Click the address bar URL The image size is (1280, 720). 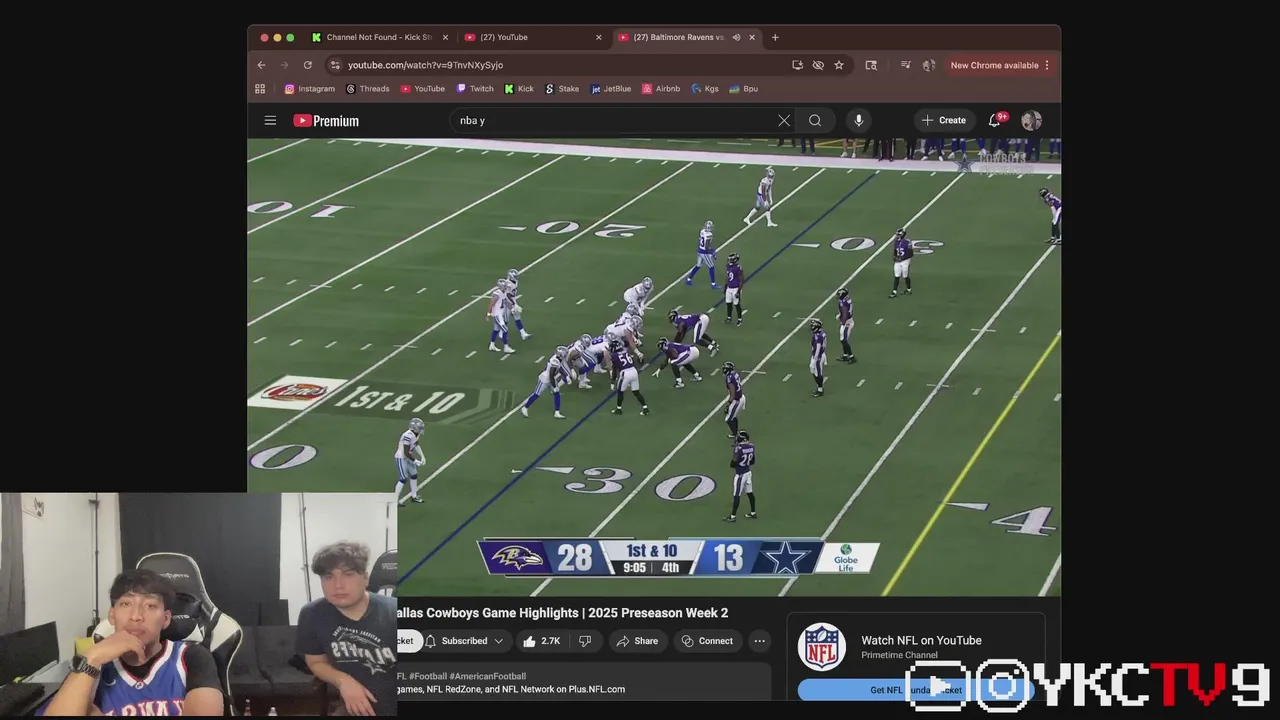click(425, 65)
